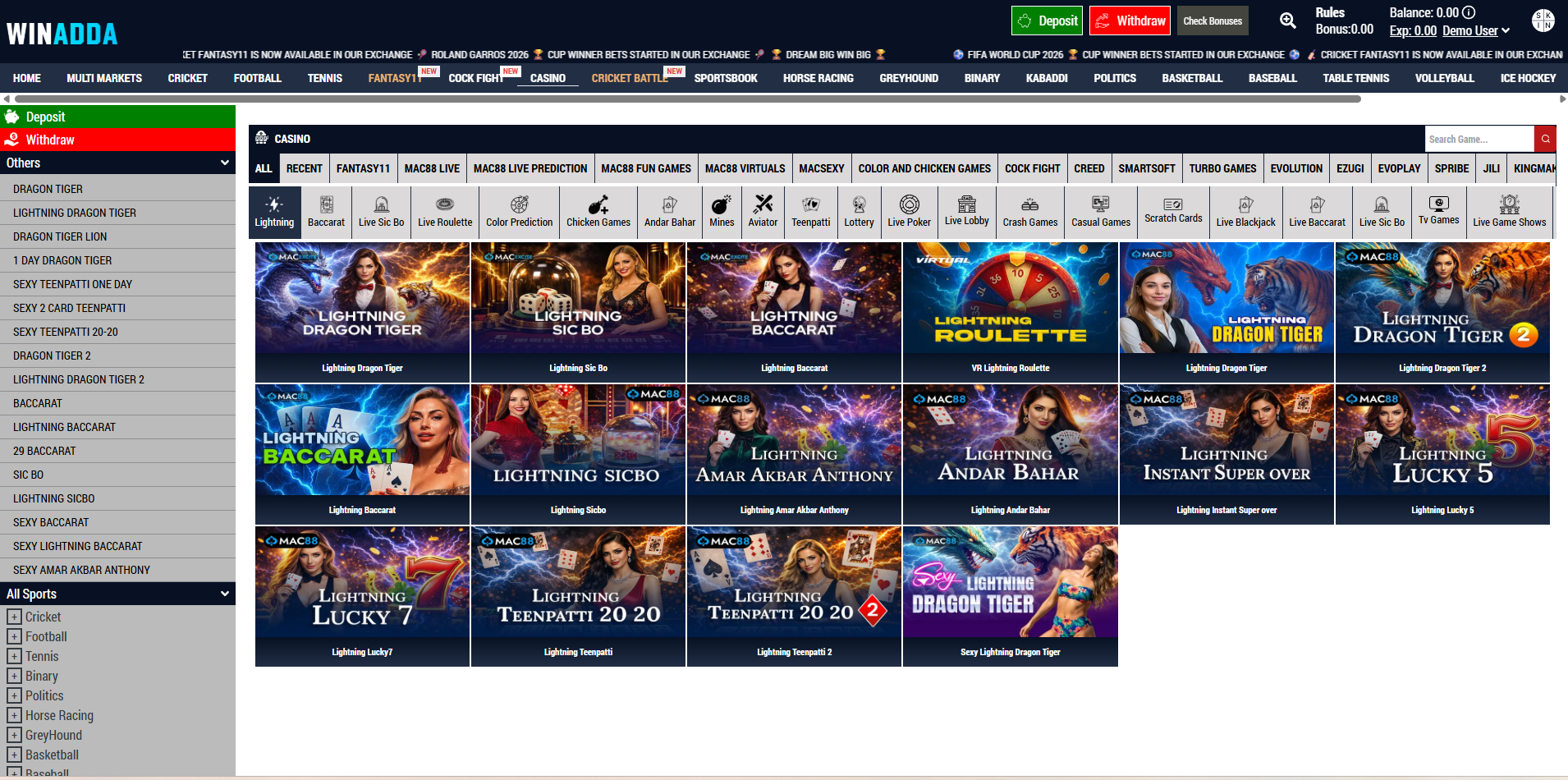Select LIGHTNING SICBO in sidebar list
The height and width of the screenshot is (780, 1568).
pos(117,498)
